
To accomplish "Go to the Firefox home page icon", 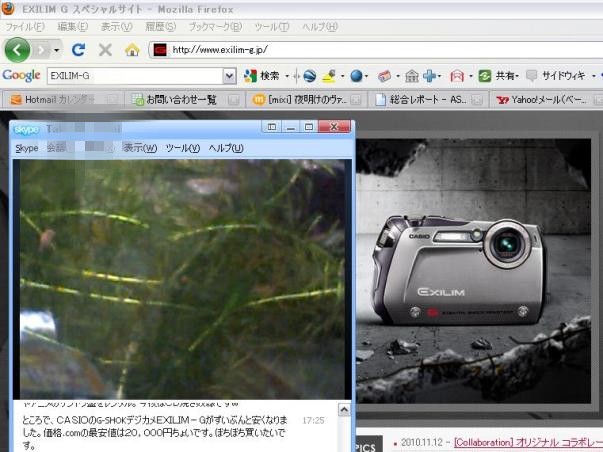I will click(x=132, y=50).
